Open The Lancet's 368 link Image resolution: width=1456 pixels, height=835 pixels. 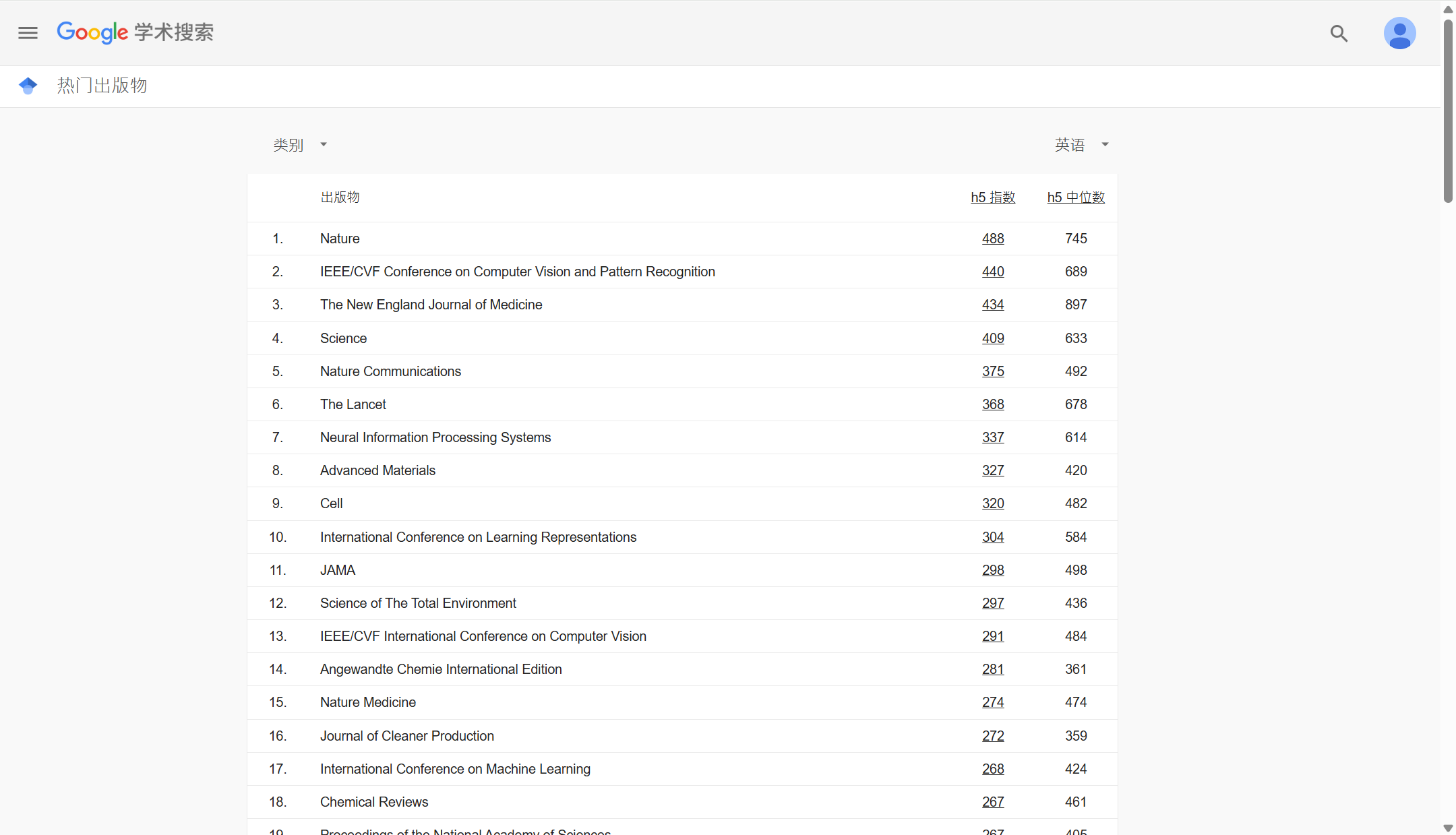tap(993, 404)
